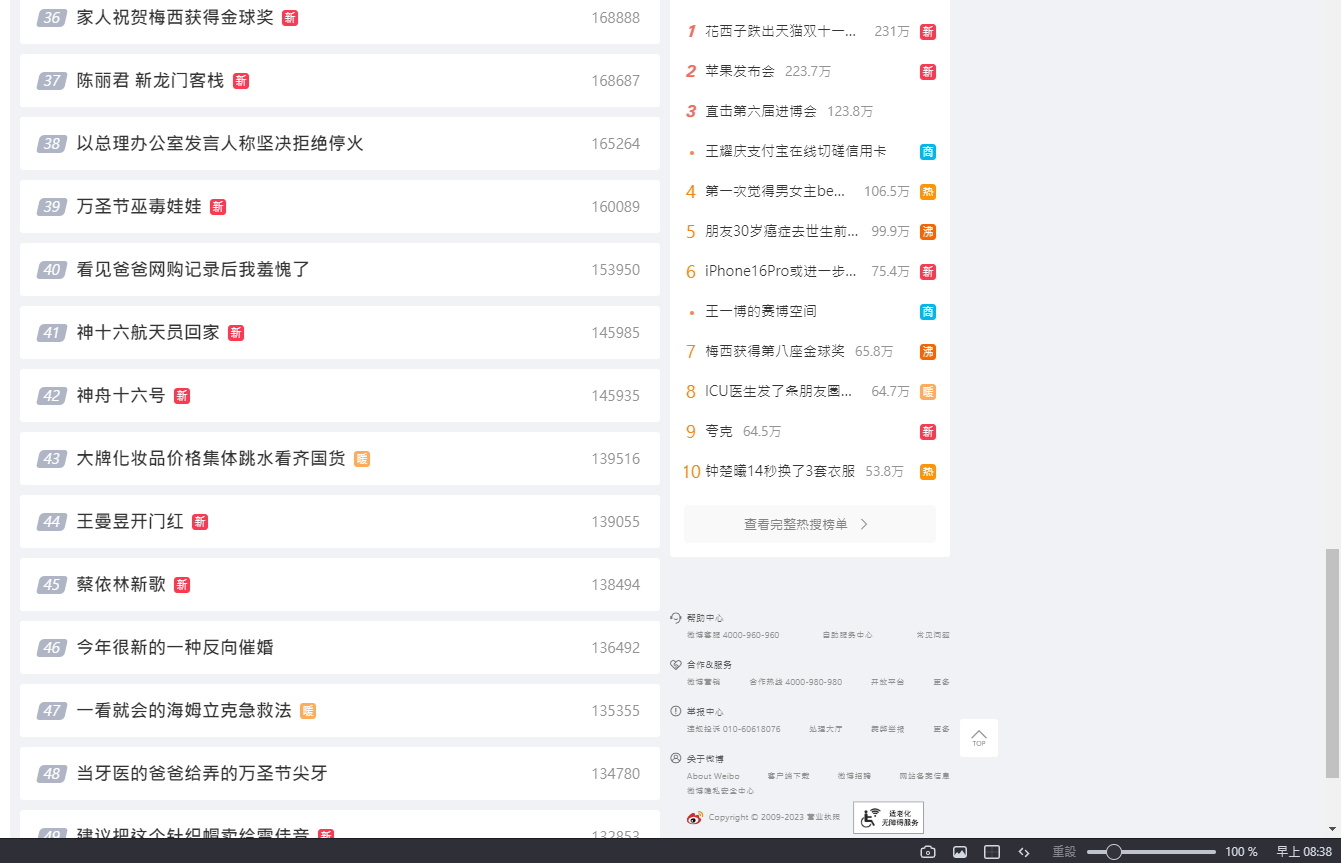1341x863 pixels.
Task: Click the rank number 40 badge
Action: [52, 270]
